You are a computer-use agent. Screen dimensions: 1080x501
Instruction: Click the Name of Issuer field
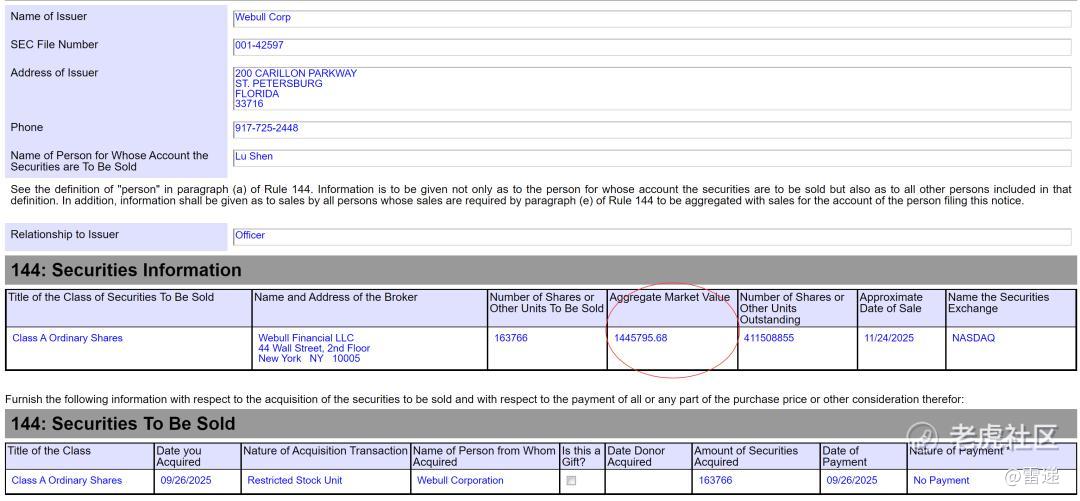pos(652,19)
